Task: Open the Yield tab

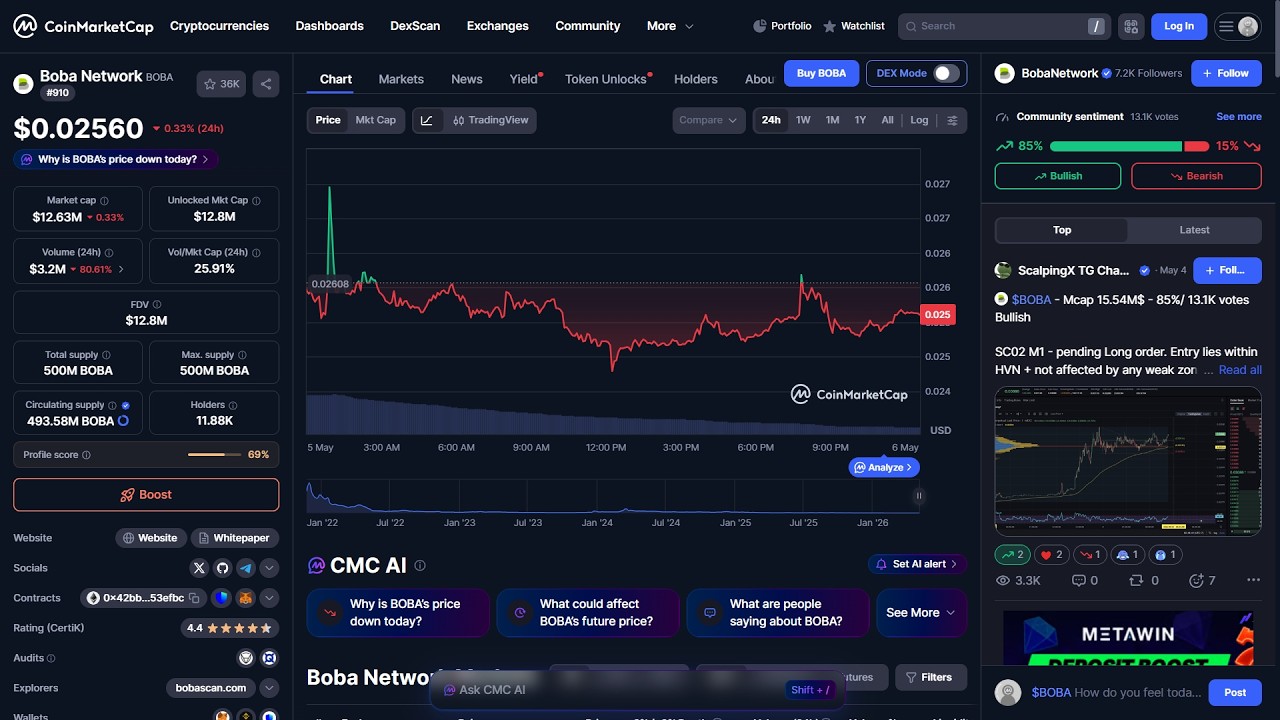Action: [524, 79]
